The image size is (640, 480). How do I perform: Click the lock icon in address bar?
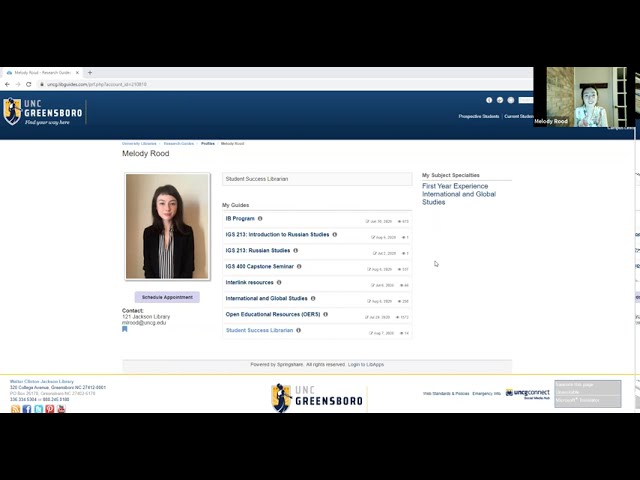pyautogui.click(x=42, y=84)
